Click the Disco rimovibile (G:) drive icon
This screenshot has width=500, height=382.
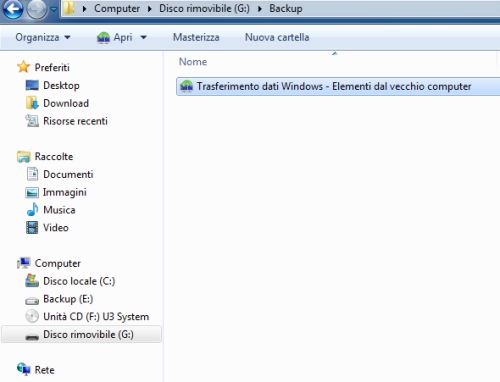coord(32,336)
